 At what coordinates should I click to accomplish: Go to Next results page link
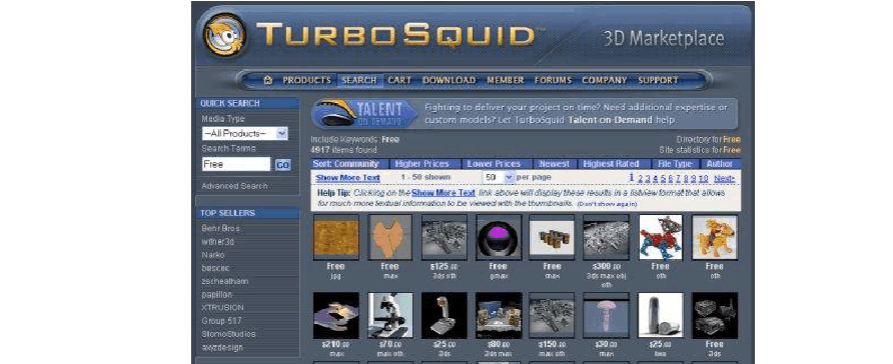point(724,178)
